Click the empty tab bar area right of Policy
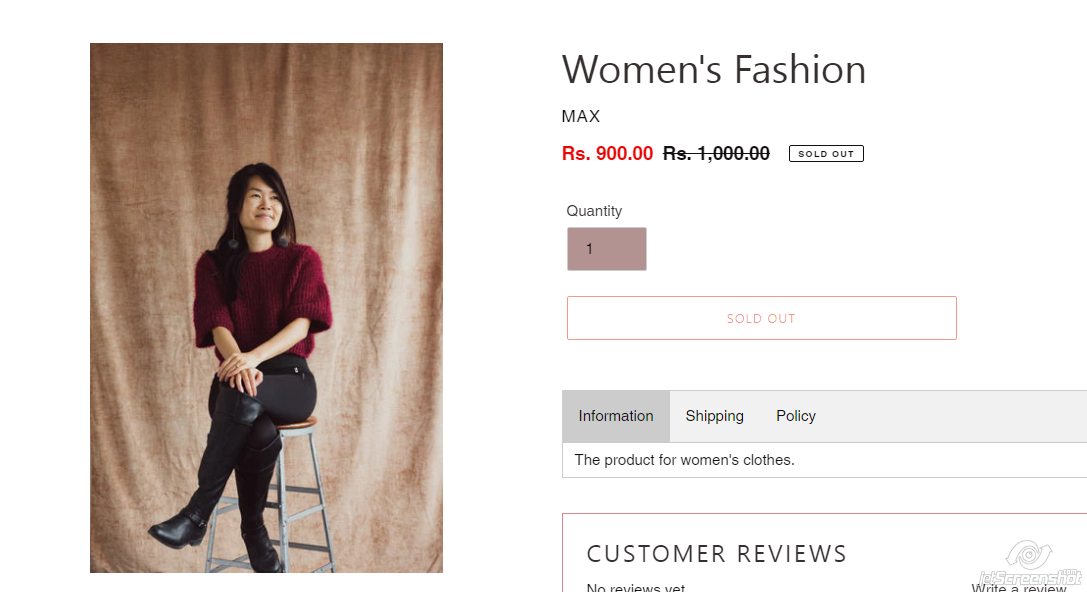The image size is (1087, 592). click(x=950, y=416)
